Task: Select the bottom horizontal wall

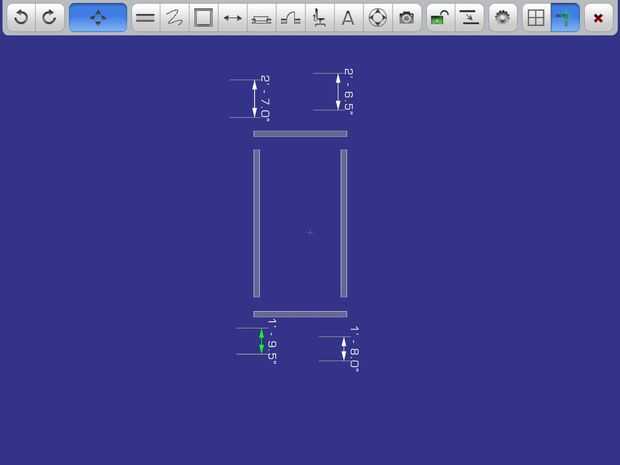Action: point(300,314)
